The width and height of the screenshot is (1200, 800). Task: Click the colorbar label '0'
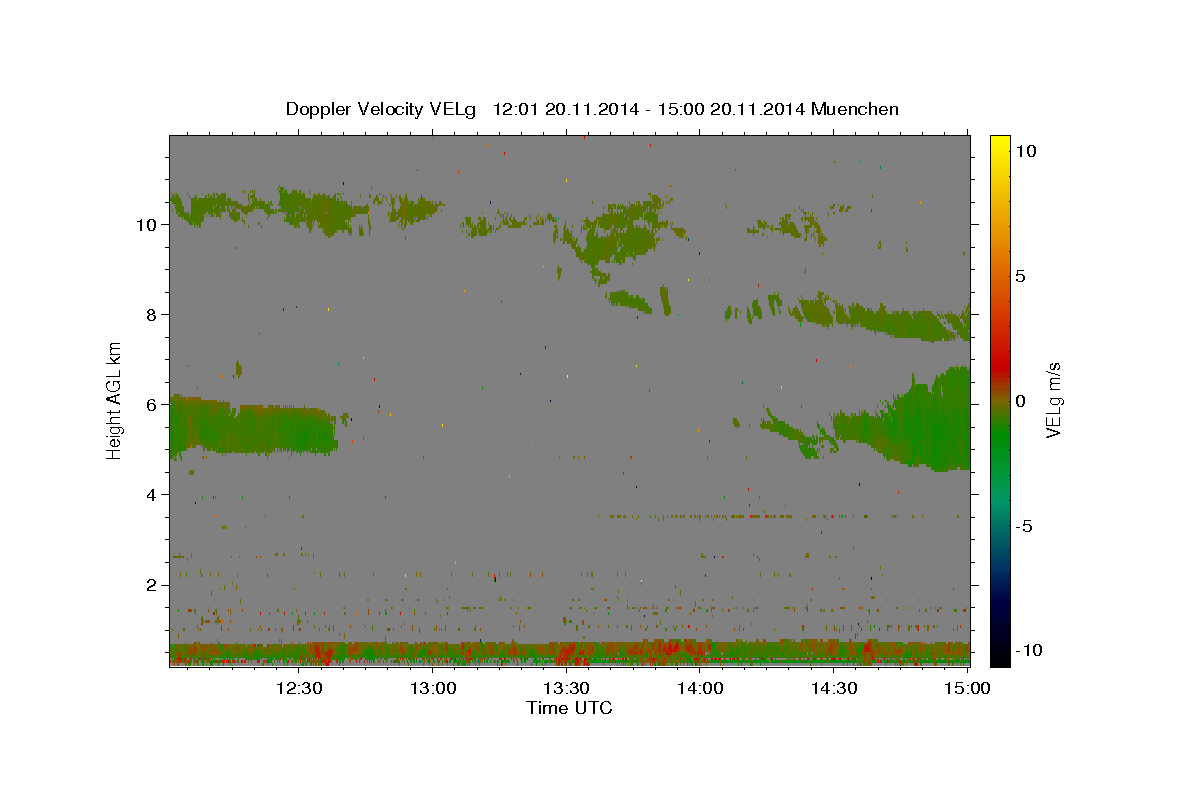pyautogui.click(x=1020, y=401)
